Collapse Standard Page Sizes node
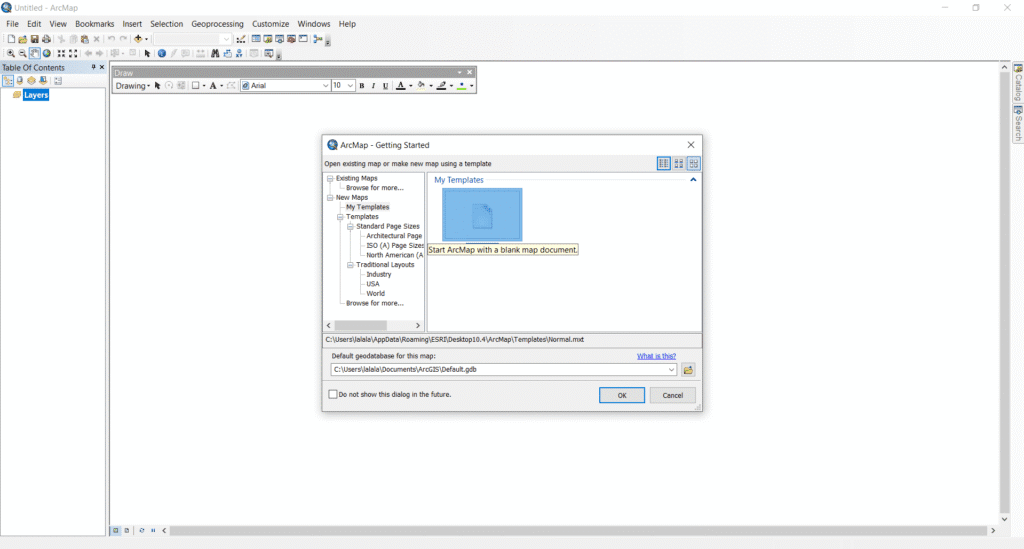 coord(350,227)
